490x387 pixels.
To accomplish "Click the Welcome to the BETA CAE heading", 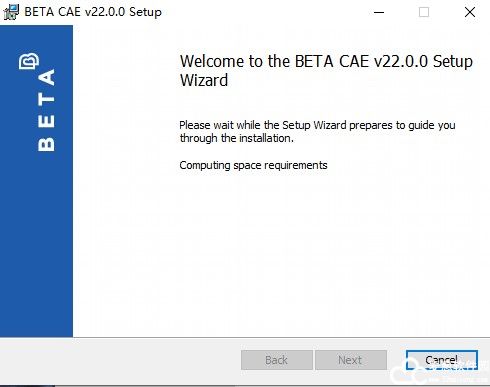I will click(x=326, y=62).
